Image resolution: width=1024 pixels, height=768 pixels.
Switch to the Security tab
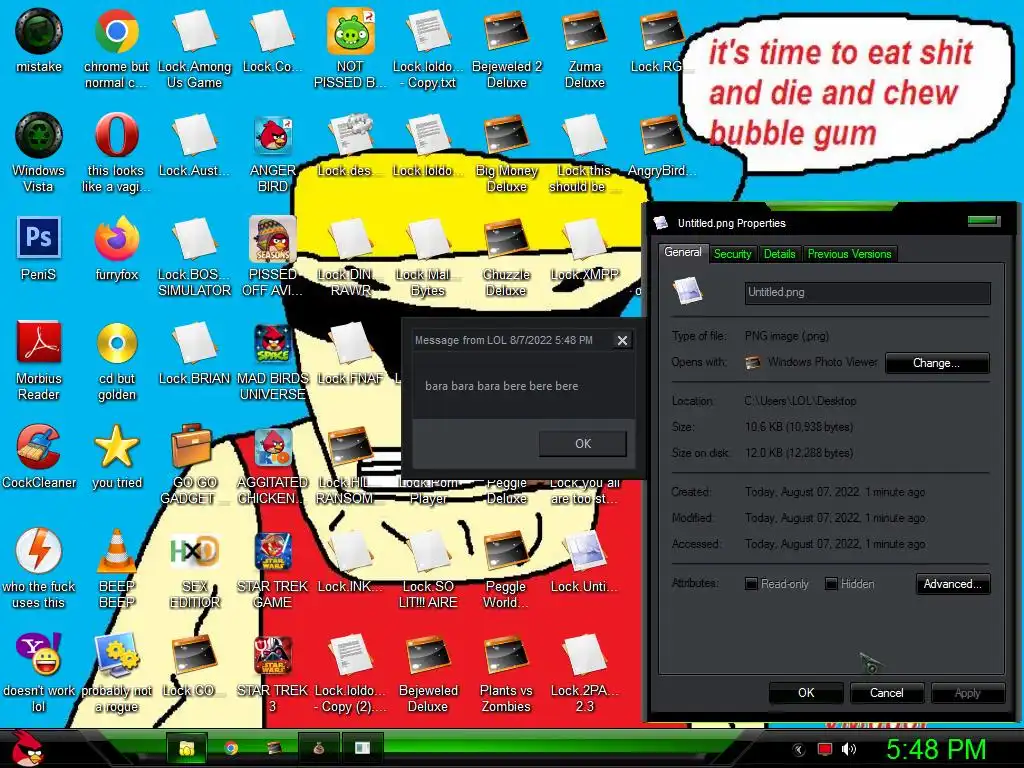(733, 254)
